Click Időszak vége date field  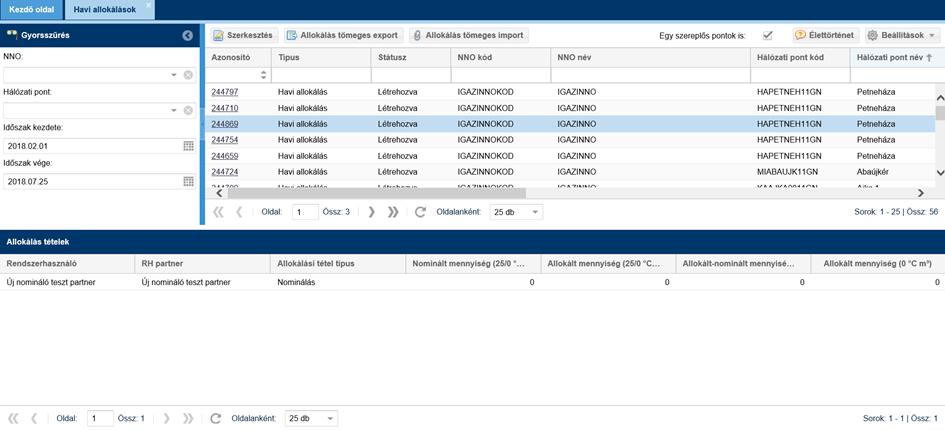[92, 181]
